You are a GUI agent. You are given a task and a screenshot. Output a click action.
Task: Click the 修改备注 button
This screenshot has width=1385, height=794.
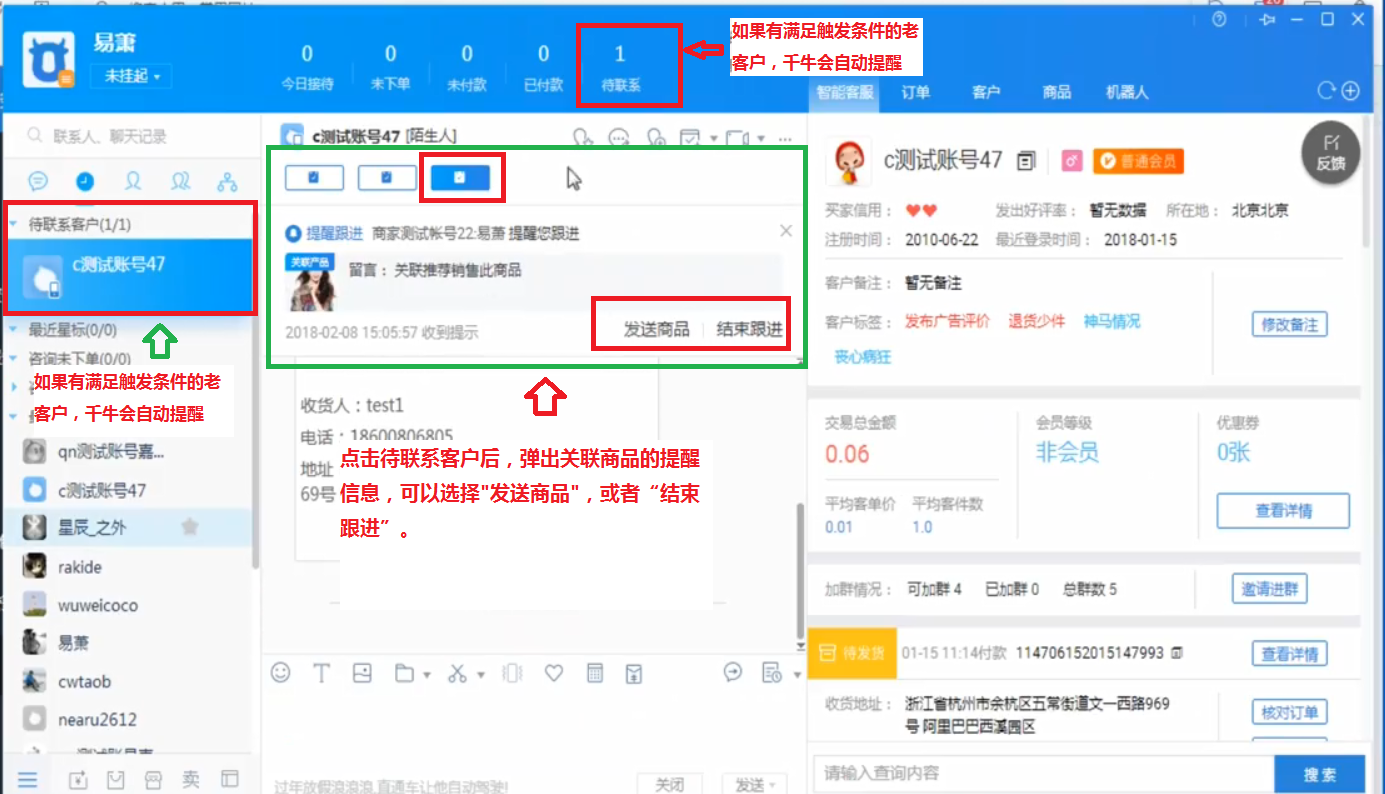[1289, 324]
